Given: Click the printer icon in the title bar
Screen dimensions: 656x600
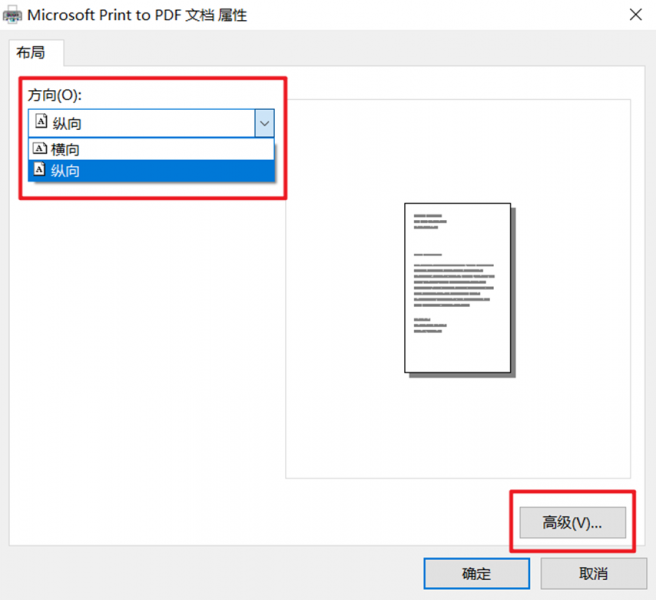Looking at the screenshot, I should (x=12, y=15).
